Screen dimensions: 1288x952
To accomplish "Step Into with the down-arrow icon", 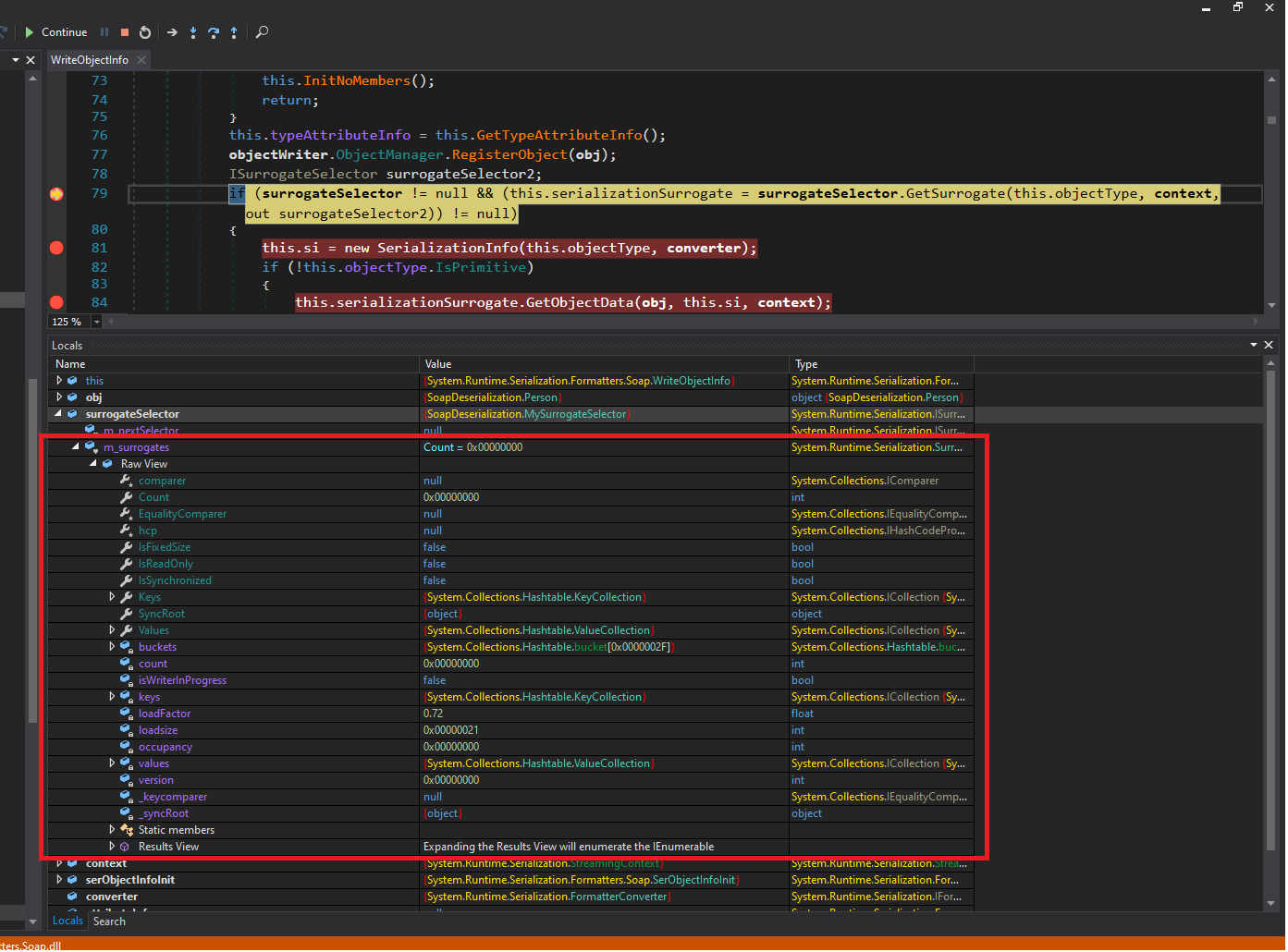I will tap(193, 32).
